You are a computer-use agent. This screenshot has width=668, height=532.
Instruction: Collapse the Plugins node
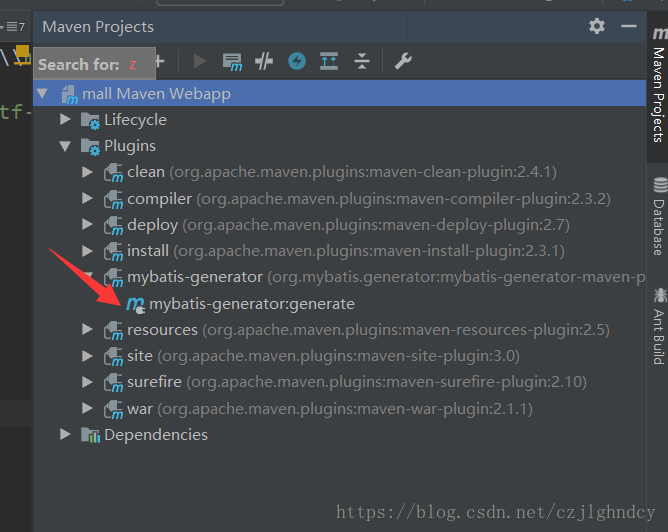click(x=65, y=146)
